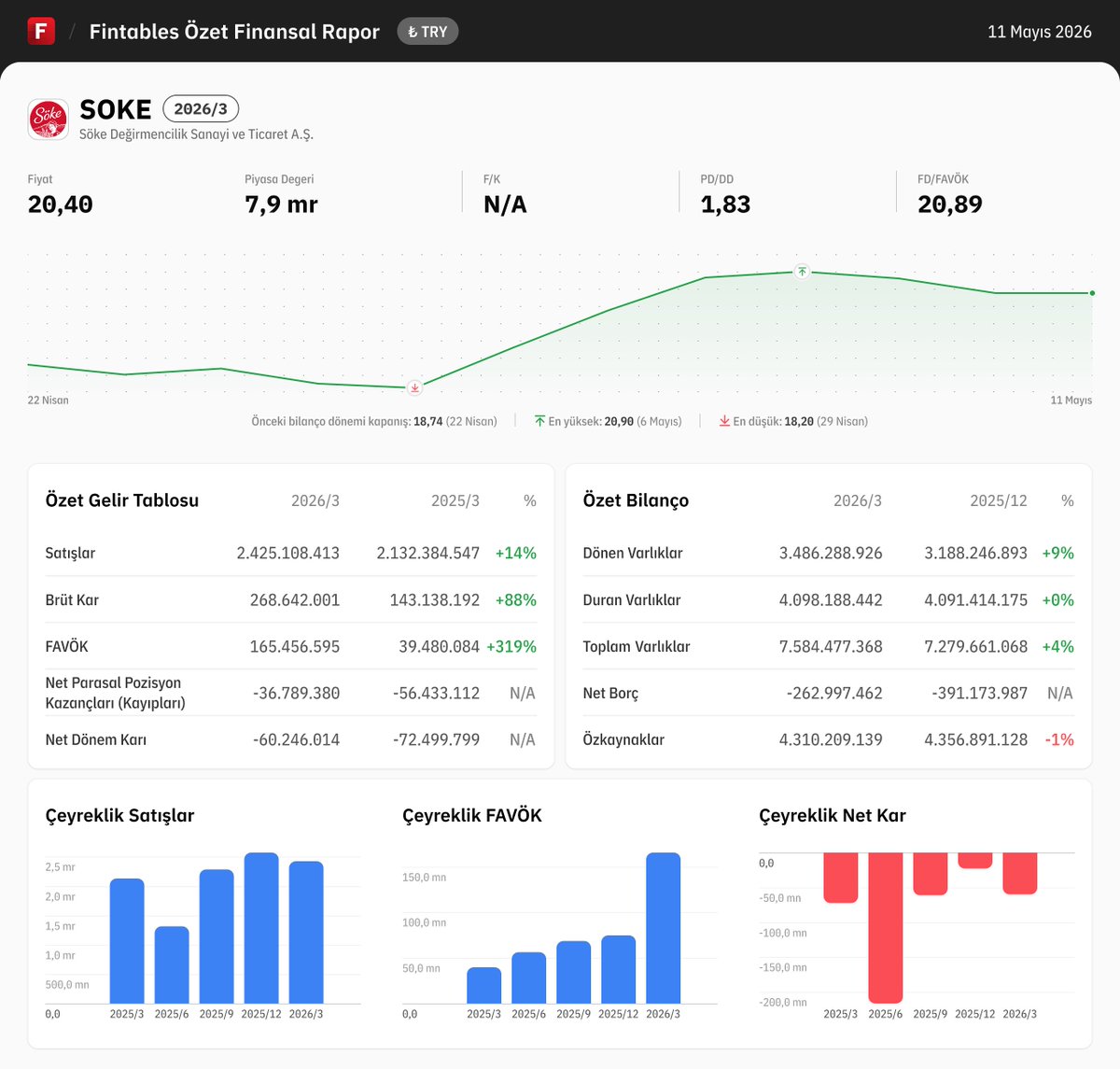This screenshot has height=1069, width=1120.
Task: Click the Fiyat value 20,40
Action: tap(61, 204)
